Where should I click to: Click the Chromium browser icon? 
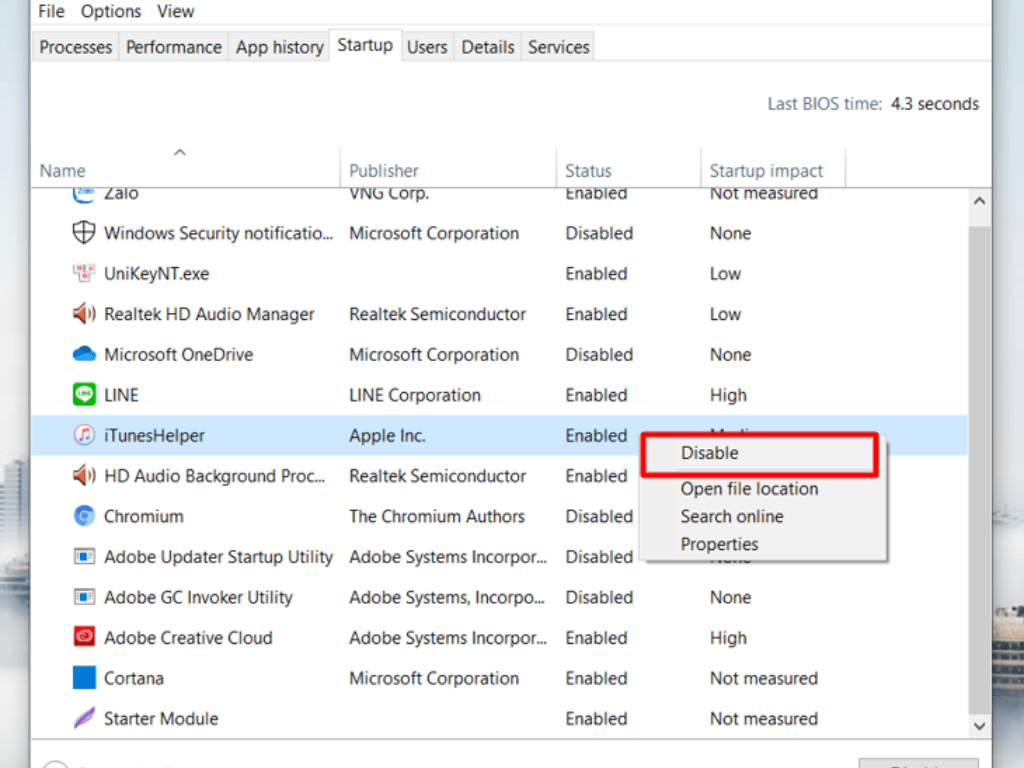point(84,517)
